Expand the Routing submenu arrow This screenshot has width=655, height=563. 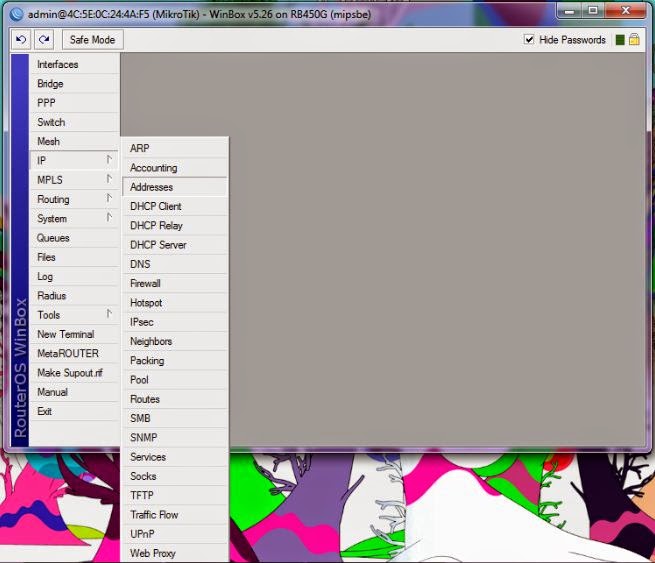(109, 198)
